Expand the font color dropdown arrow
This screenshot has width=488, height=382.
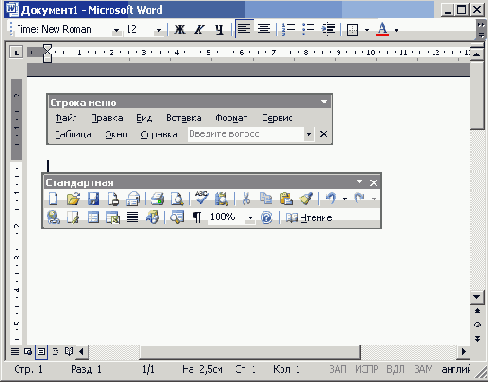coord(396,30)
